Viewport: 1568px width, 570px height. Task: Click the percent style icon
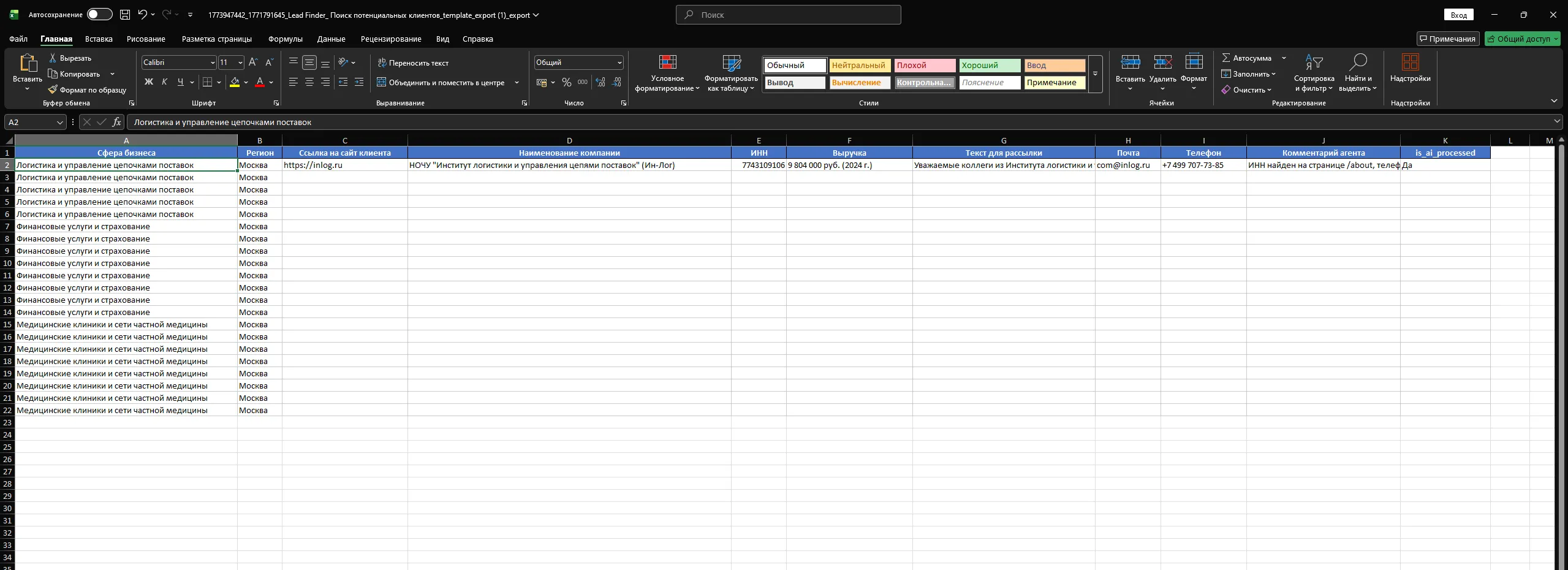pos(567,82)
